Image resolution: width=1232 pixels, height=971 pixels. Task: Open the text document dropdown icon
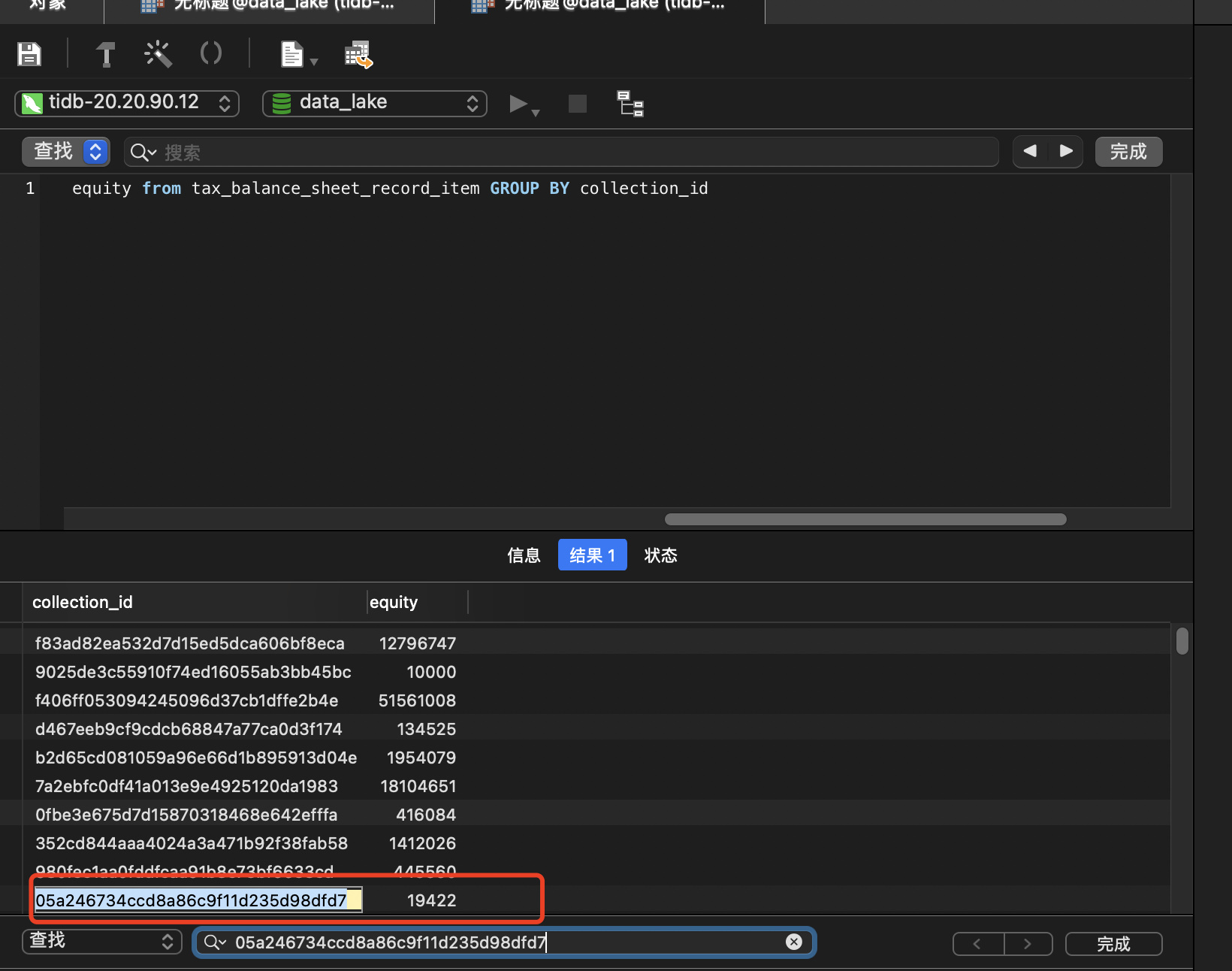(x=298, y=55)
